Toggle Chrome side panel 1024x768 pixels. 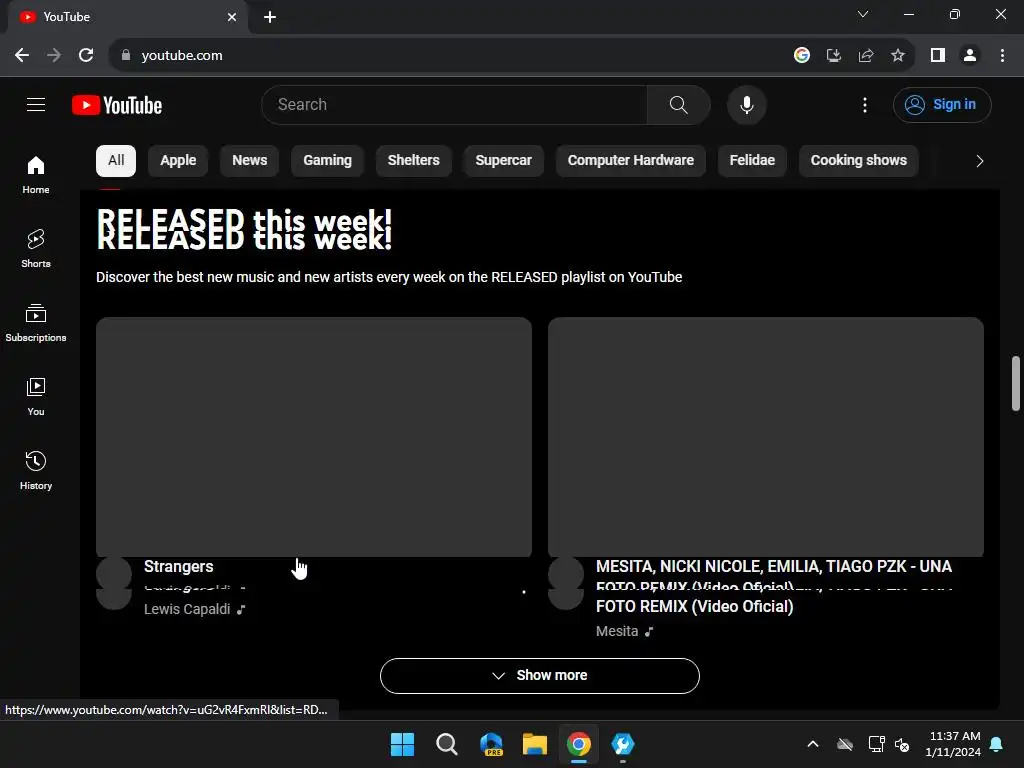point(938,56)
